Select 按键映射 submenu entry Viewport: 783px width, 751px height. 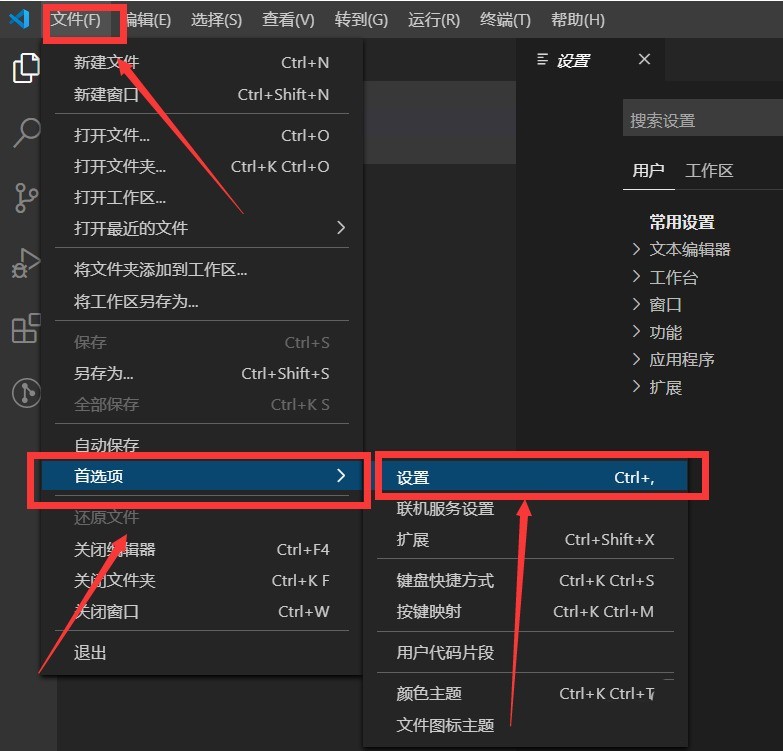(x=525, y=612)
